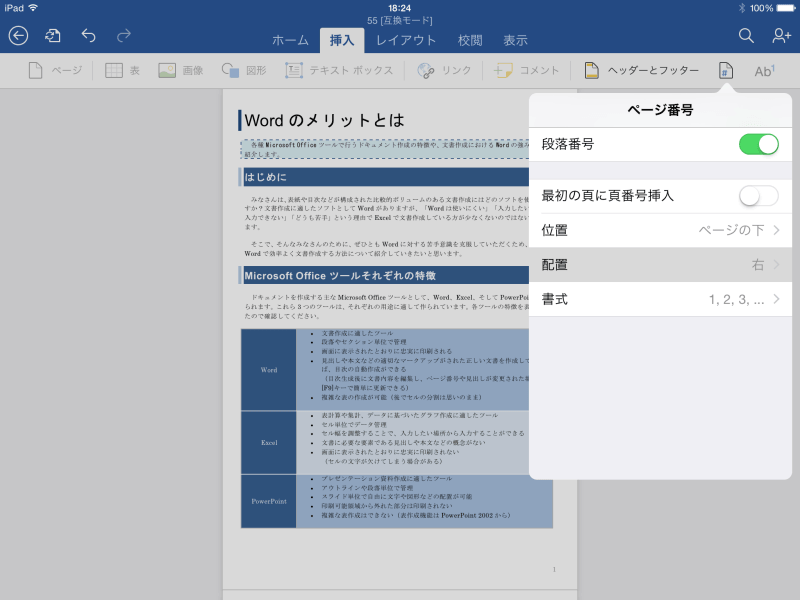Tap the Word table cell
800x600 pixels.
click(269, 370)
